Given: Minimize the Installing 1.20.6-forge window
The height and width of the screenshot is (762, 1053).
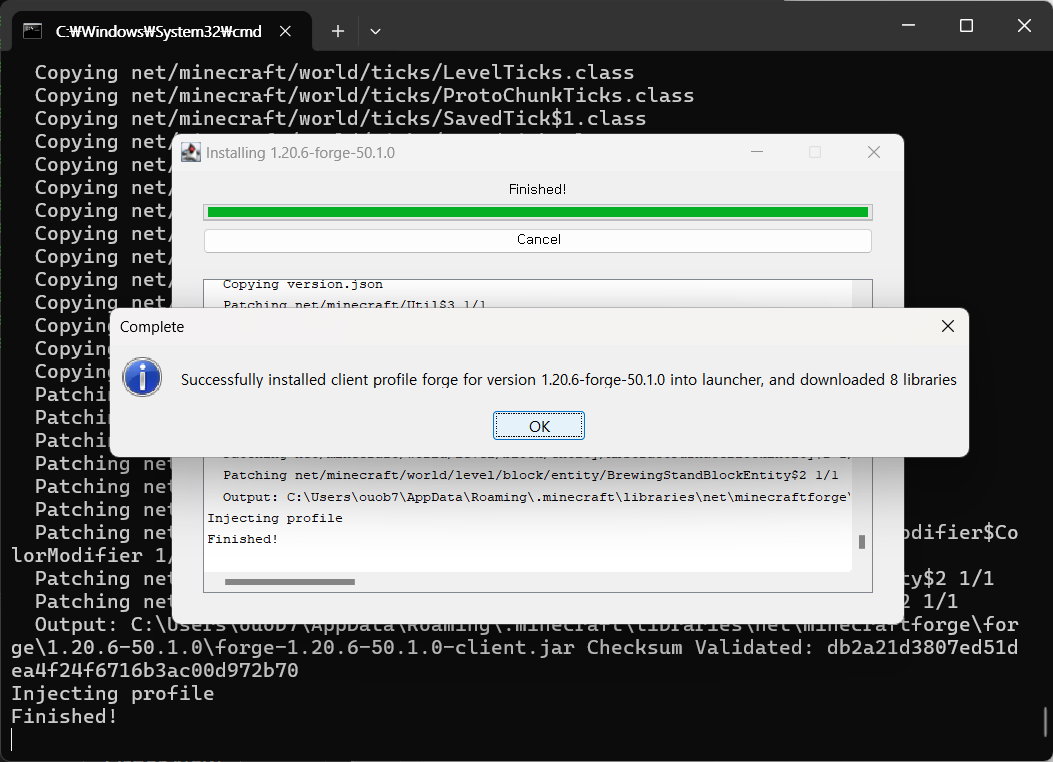Looking at the screenshot, I should point(757,152).
